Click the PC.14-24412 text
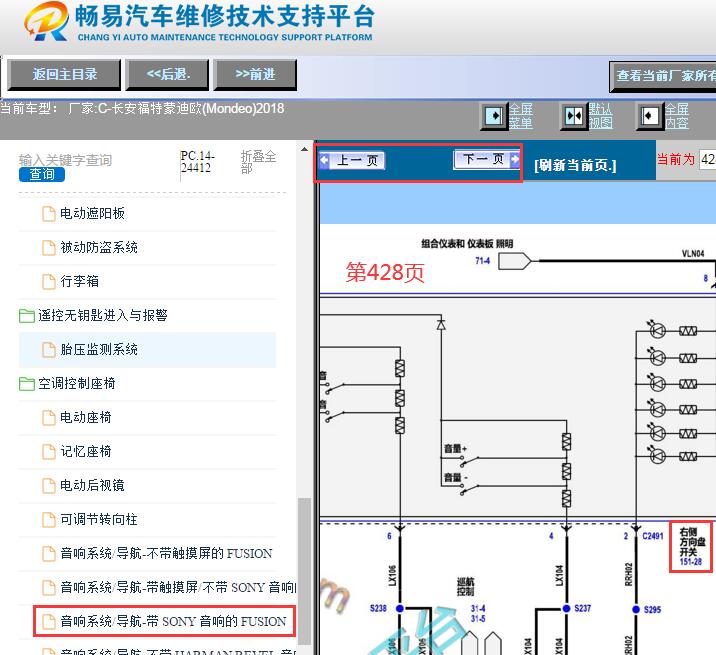The width and height of the screenshot is (716, 655). tap(197, 162)
